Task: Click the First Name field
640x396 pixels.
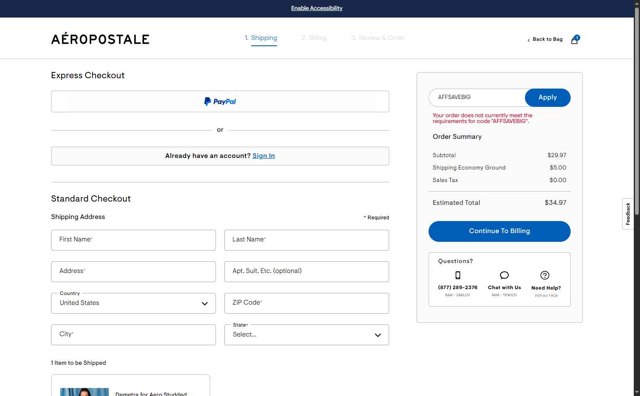Action: tap(133, 240)
